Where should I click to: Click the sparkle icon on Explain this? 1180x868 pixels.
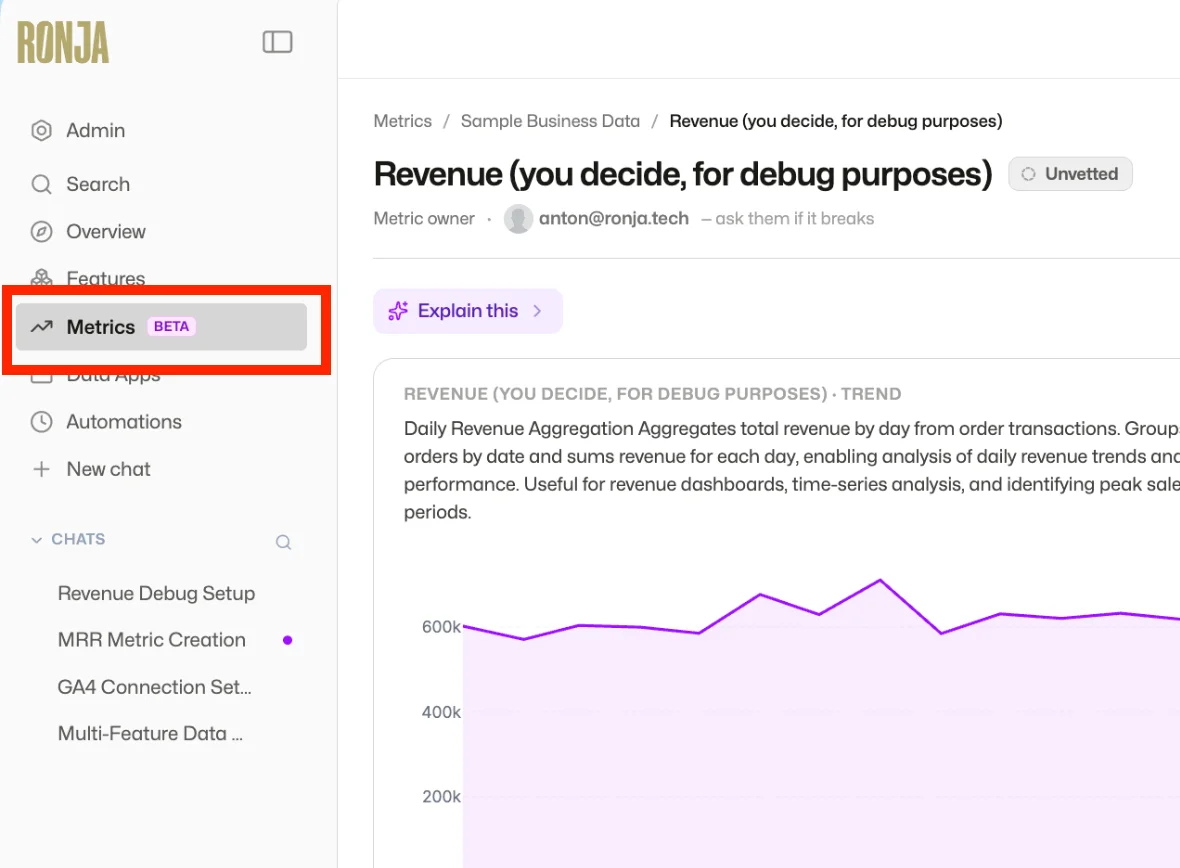tap(398, 311)
